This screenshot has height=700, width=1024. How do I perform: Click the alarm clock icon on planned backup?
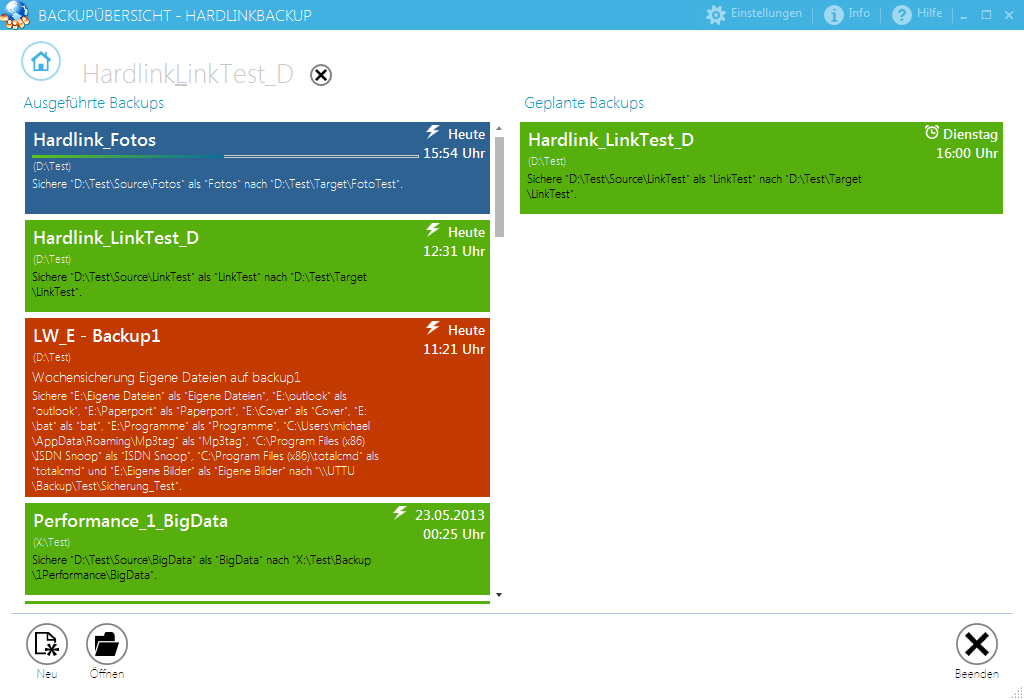point(932,133)
